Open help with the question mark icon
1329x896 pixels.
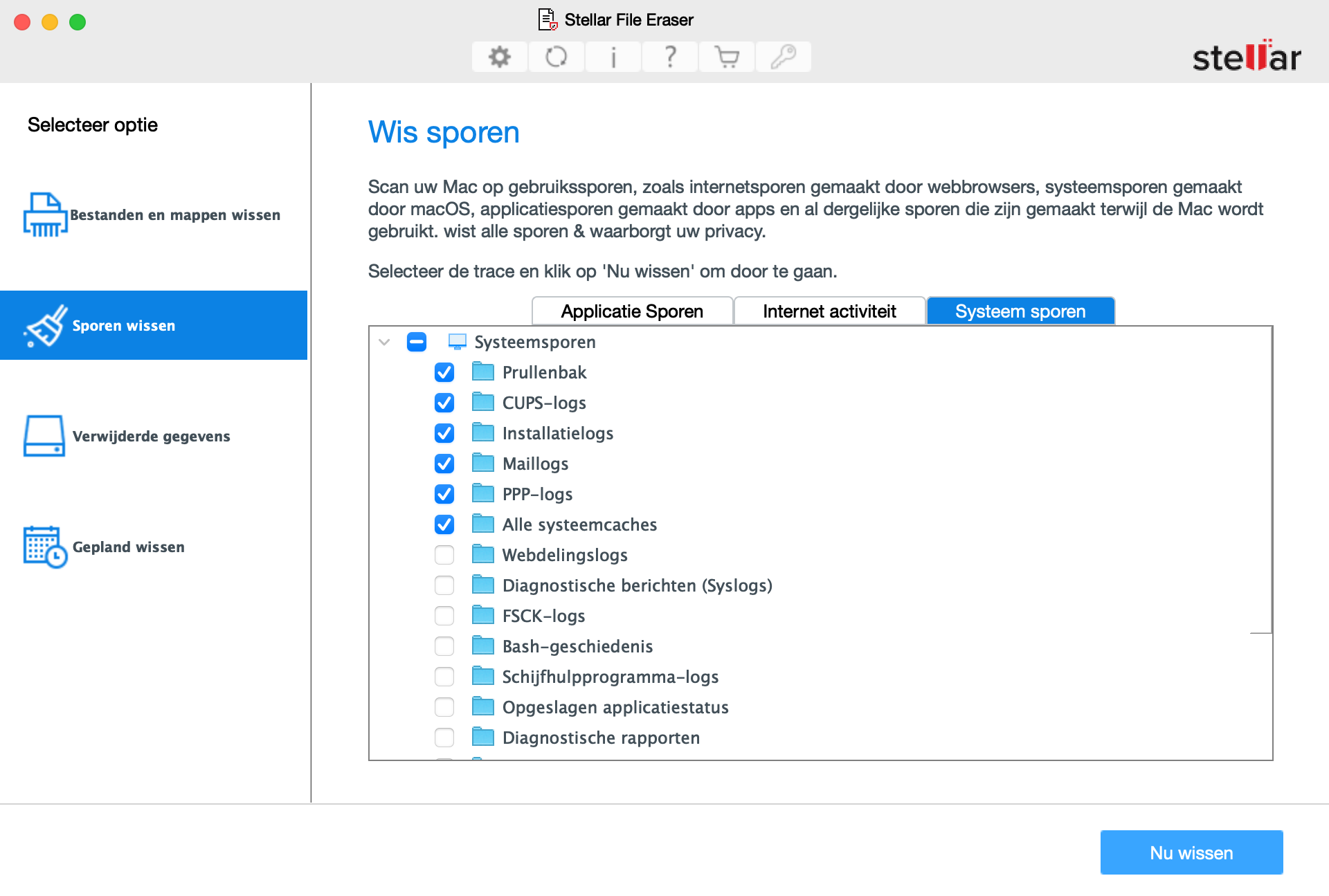pyautogui.click(x=670, y=57)
